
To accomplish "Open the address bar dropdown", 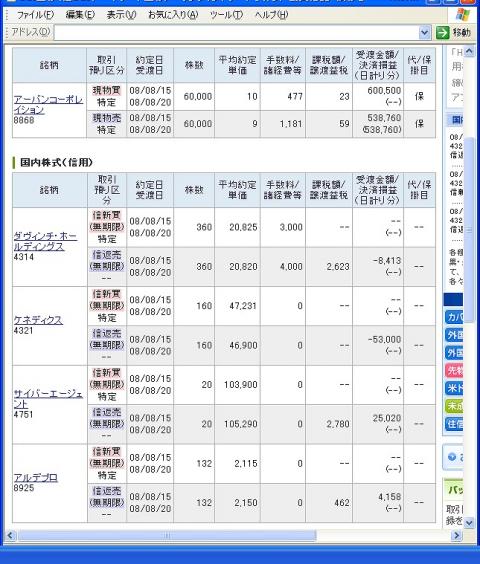I will (425, 32).
